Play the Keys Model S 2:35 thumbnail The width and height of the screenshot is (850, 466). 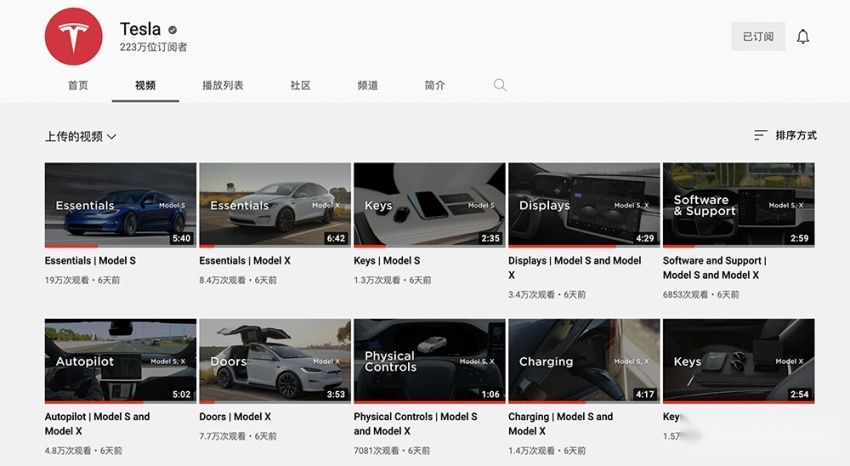coord(429,205)
